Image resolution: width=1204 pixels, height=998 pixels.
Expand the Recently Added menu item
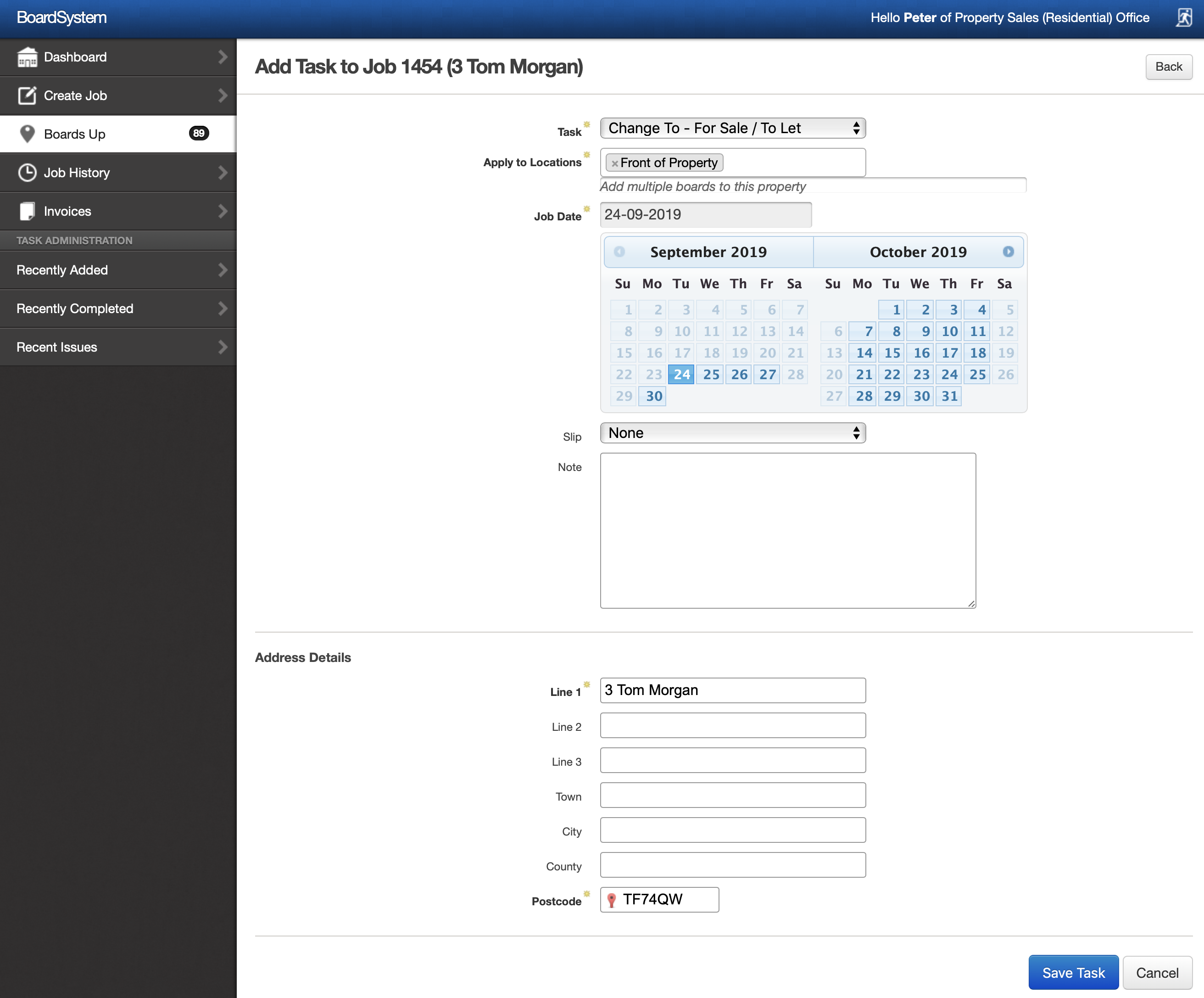tap(118, 270)
